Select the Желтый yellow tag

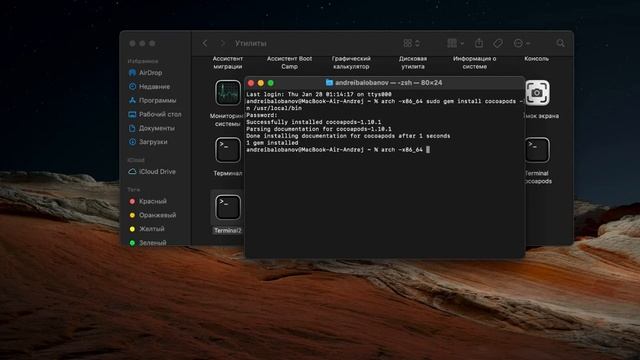click(147, 229)
